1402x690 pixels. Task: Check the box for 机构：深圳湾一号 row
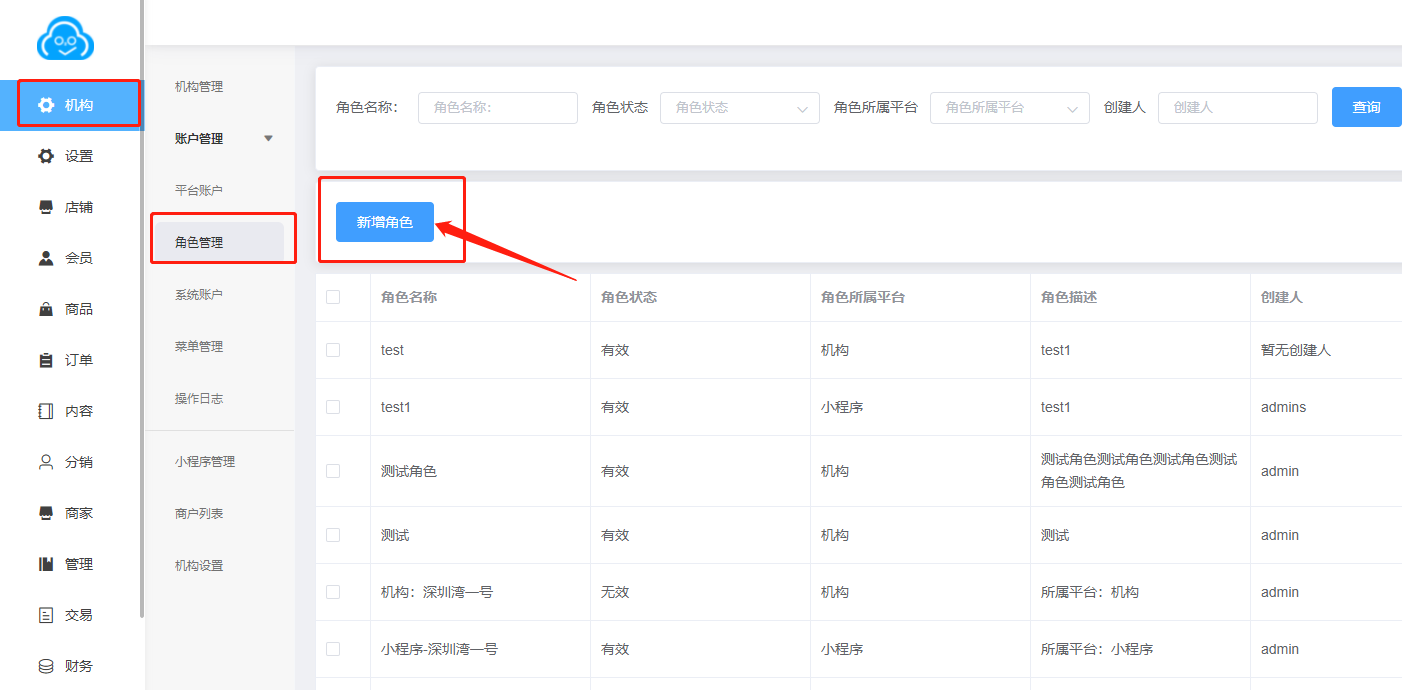(x=333, y=592)
